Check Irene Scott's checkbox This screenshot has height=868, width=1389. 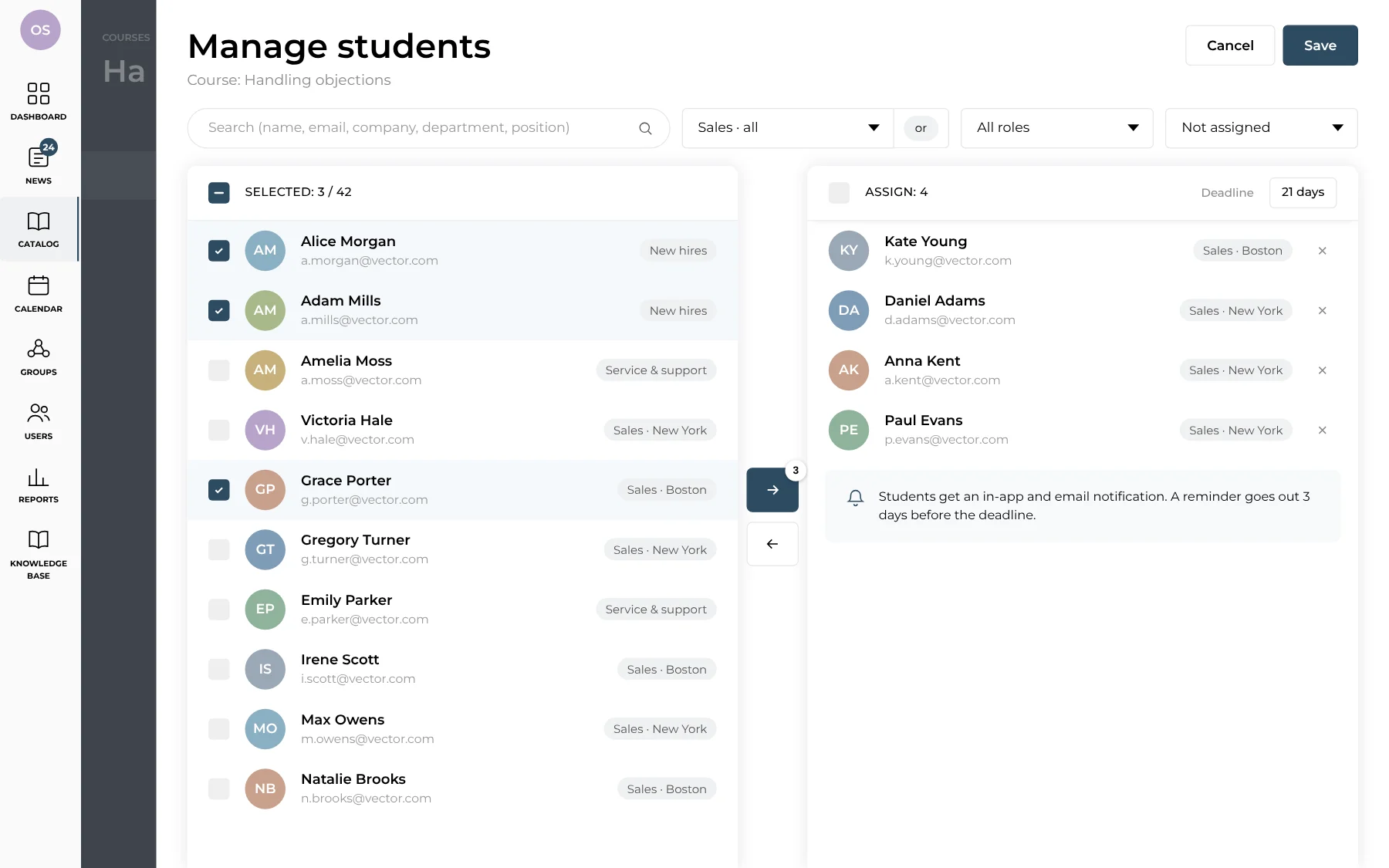coord(219,670)
